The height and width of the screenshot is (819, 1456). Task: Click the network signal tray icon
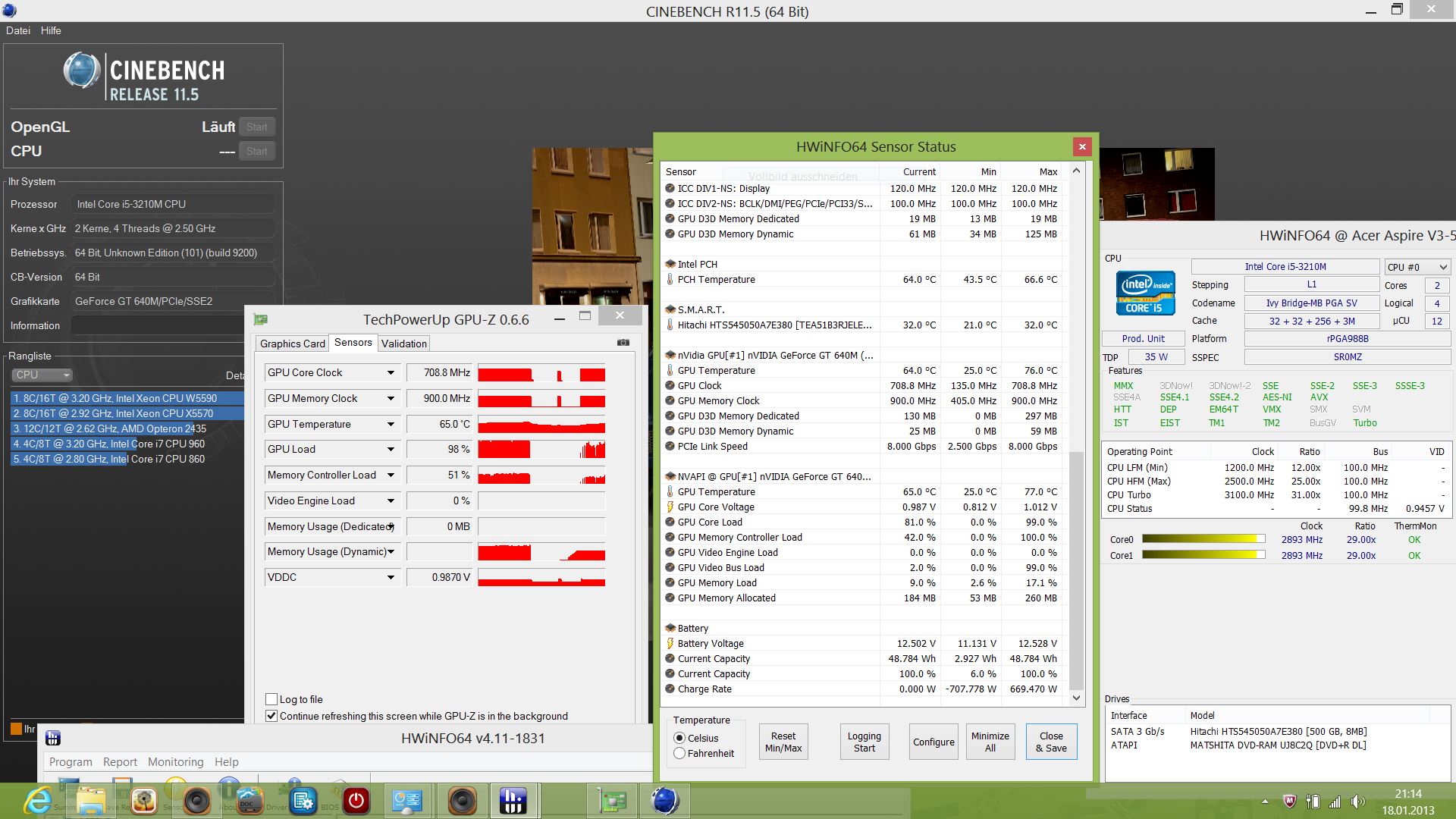coord(1335,801)
